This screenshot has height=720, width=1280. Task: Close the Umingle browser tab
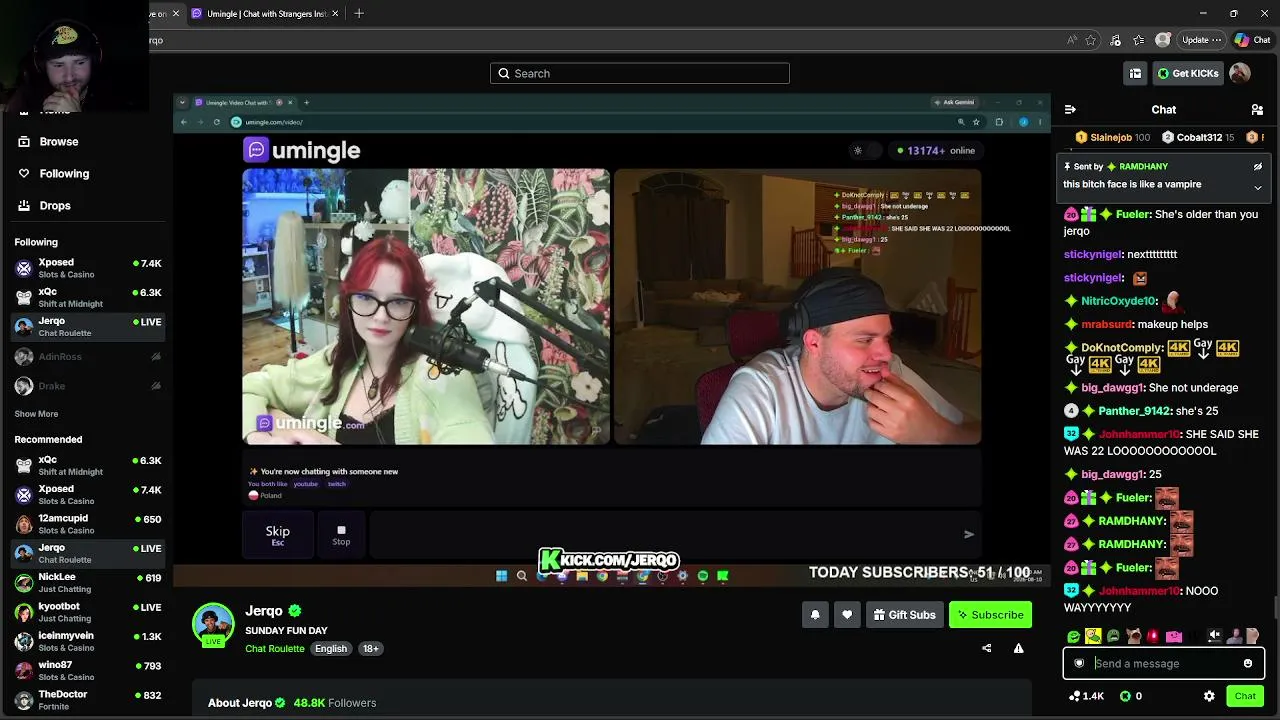click(x=335, y=13)
